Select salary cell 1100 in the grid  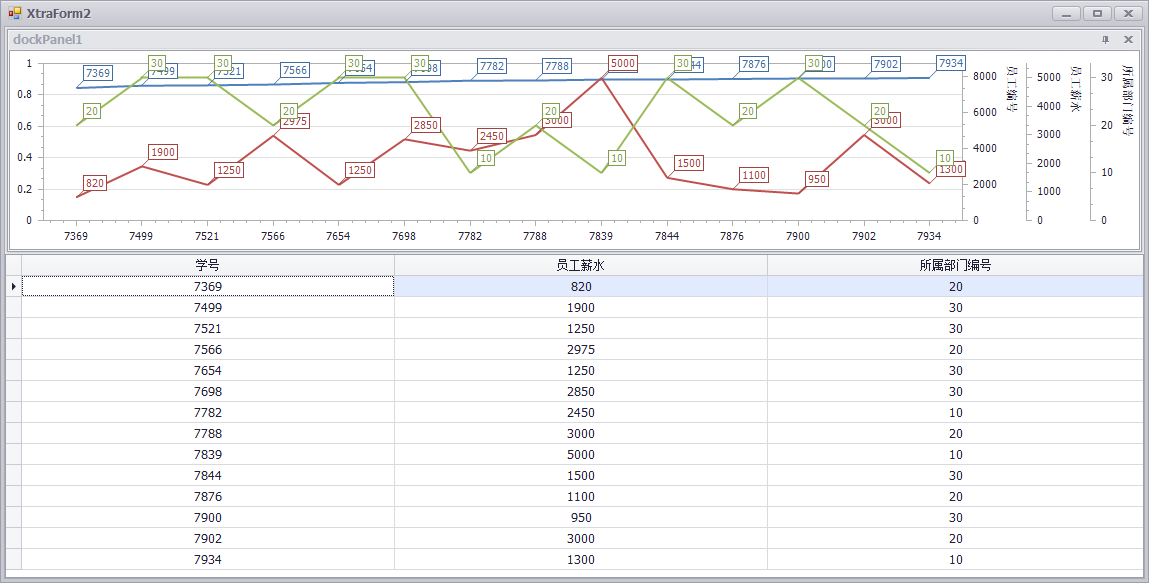click(580, 497)
